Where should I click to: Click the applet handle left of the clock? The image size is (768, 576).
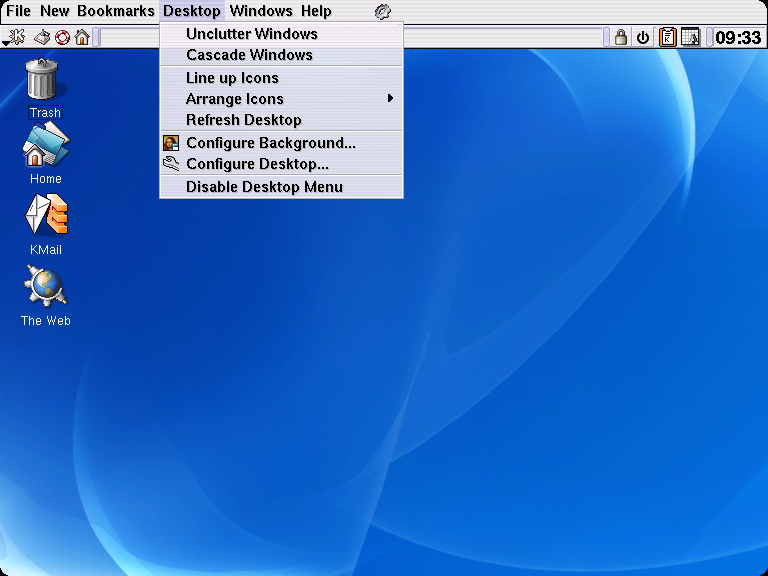[x=709, y=37]
